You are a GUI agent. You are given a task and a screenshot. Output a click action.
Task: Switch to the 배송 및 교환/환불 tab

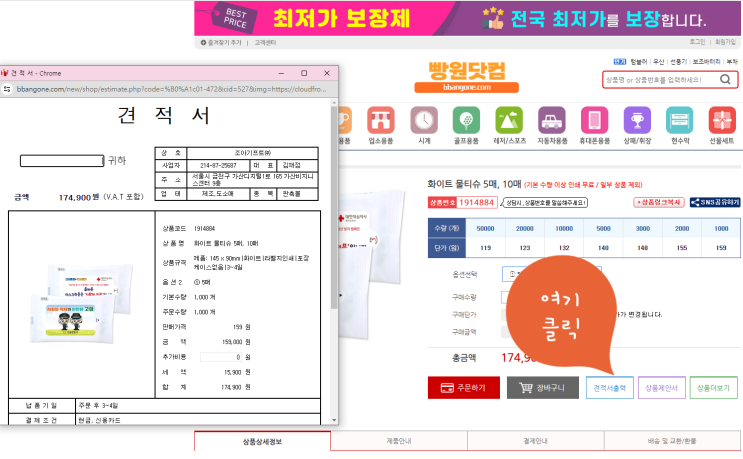[x=672, y=441]
